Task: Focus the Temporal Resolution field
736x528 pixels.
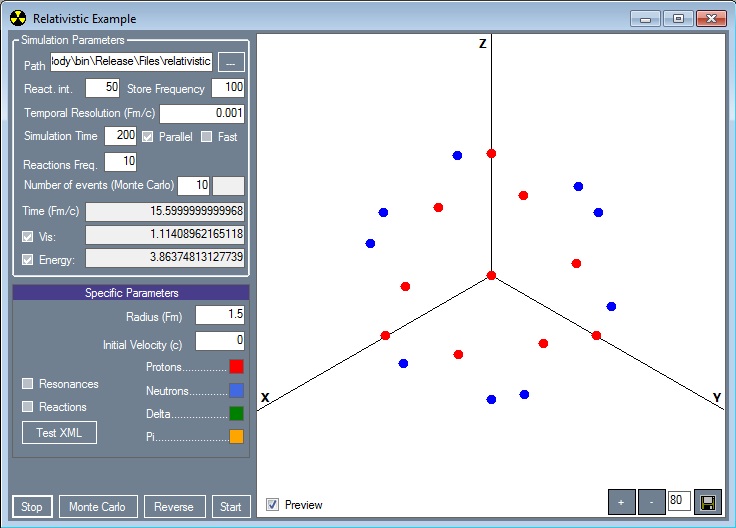Action: click(x=202, y=114)
